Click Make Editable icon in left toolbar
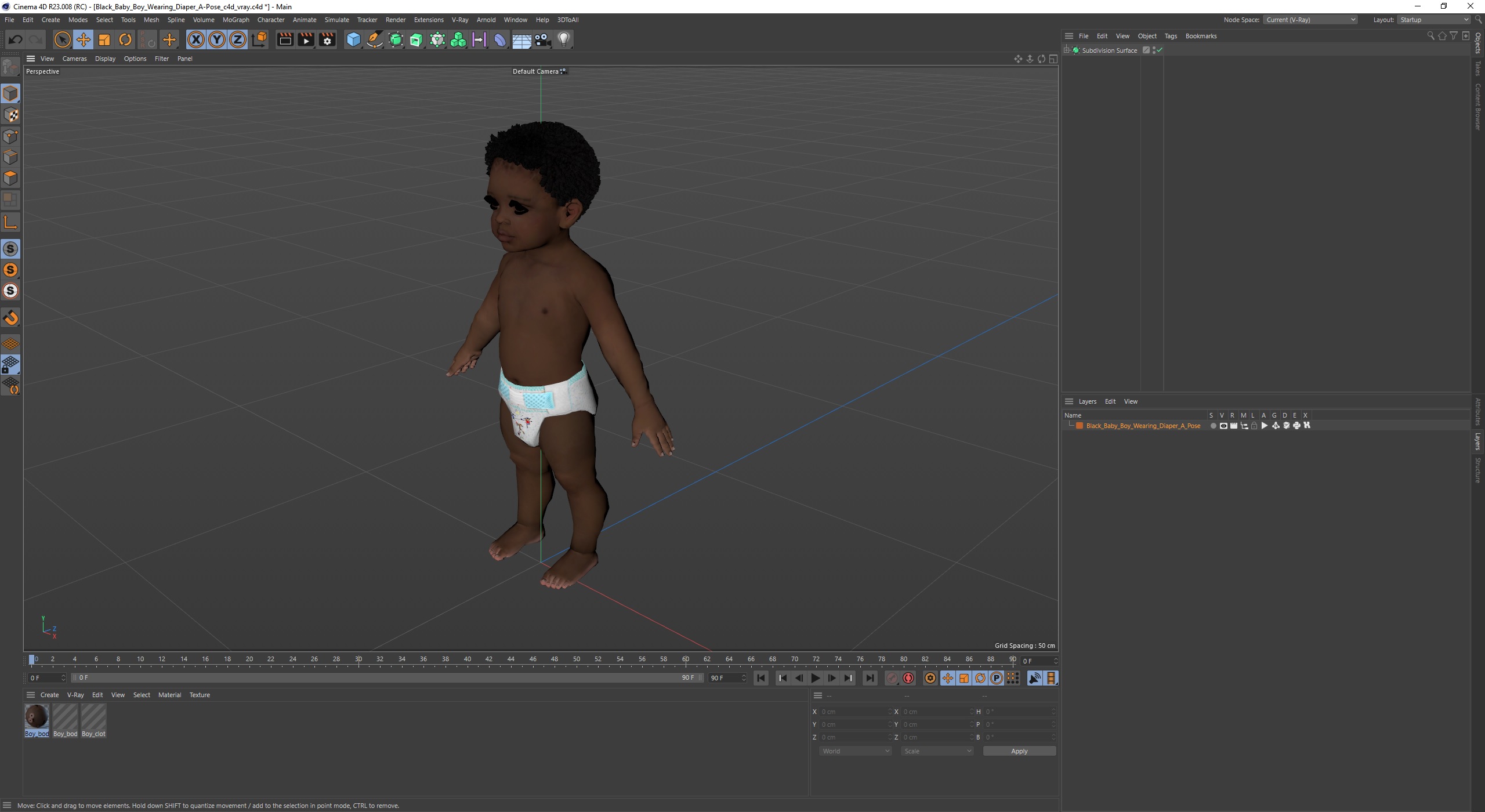 [10, 67]
